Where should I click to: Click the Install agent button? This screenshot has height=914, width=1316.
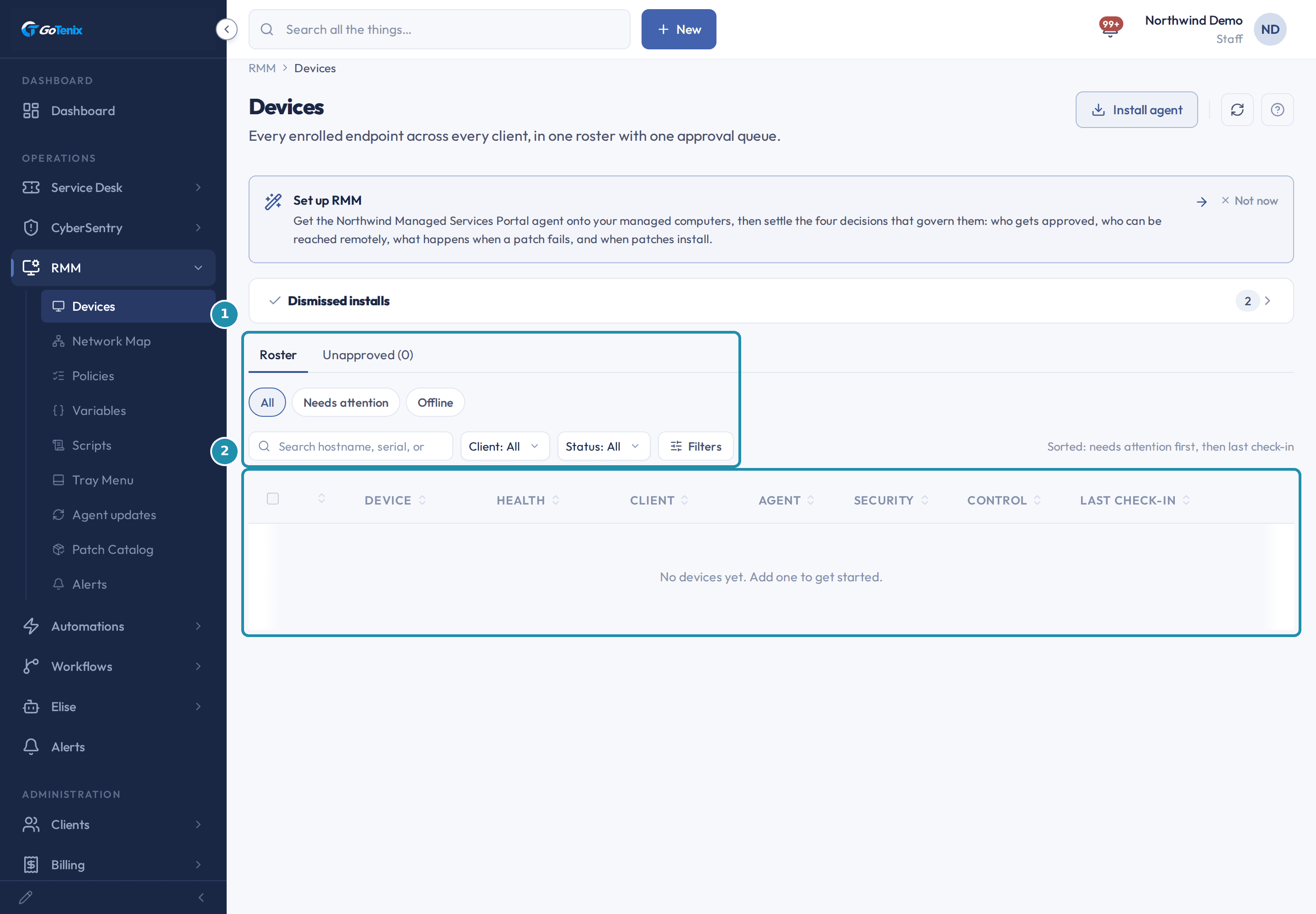coord(1136,109)
